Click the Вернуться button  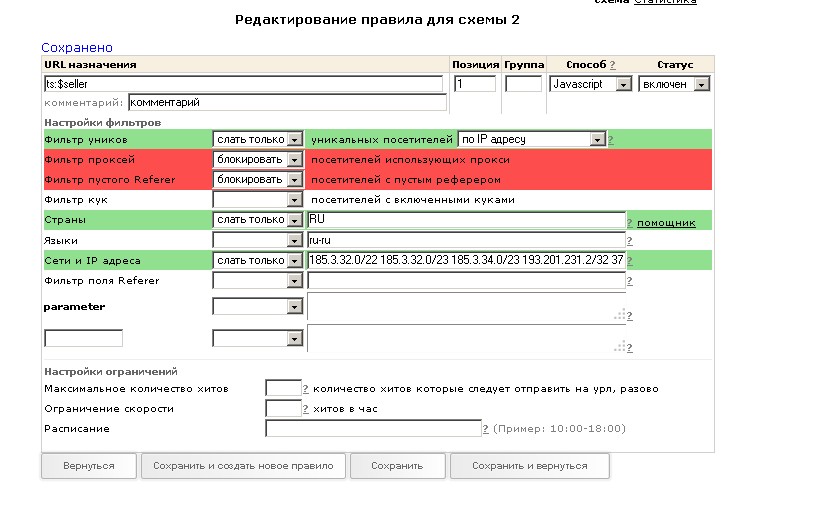click(89, 466)
